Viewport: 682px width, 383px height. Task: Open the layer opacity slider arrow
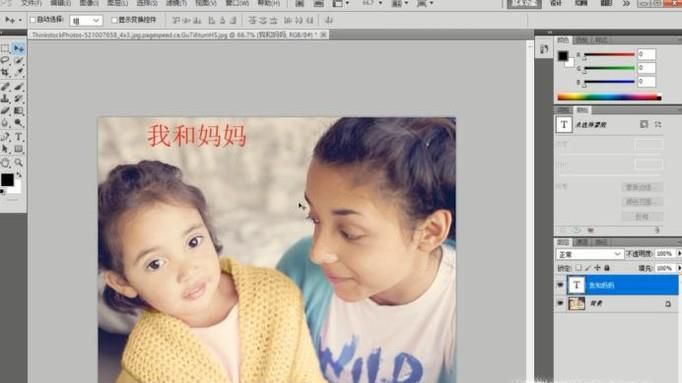pos(679,253)
